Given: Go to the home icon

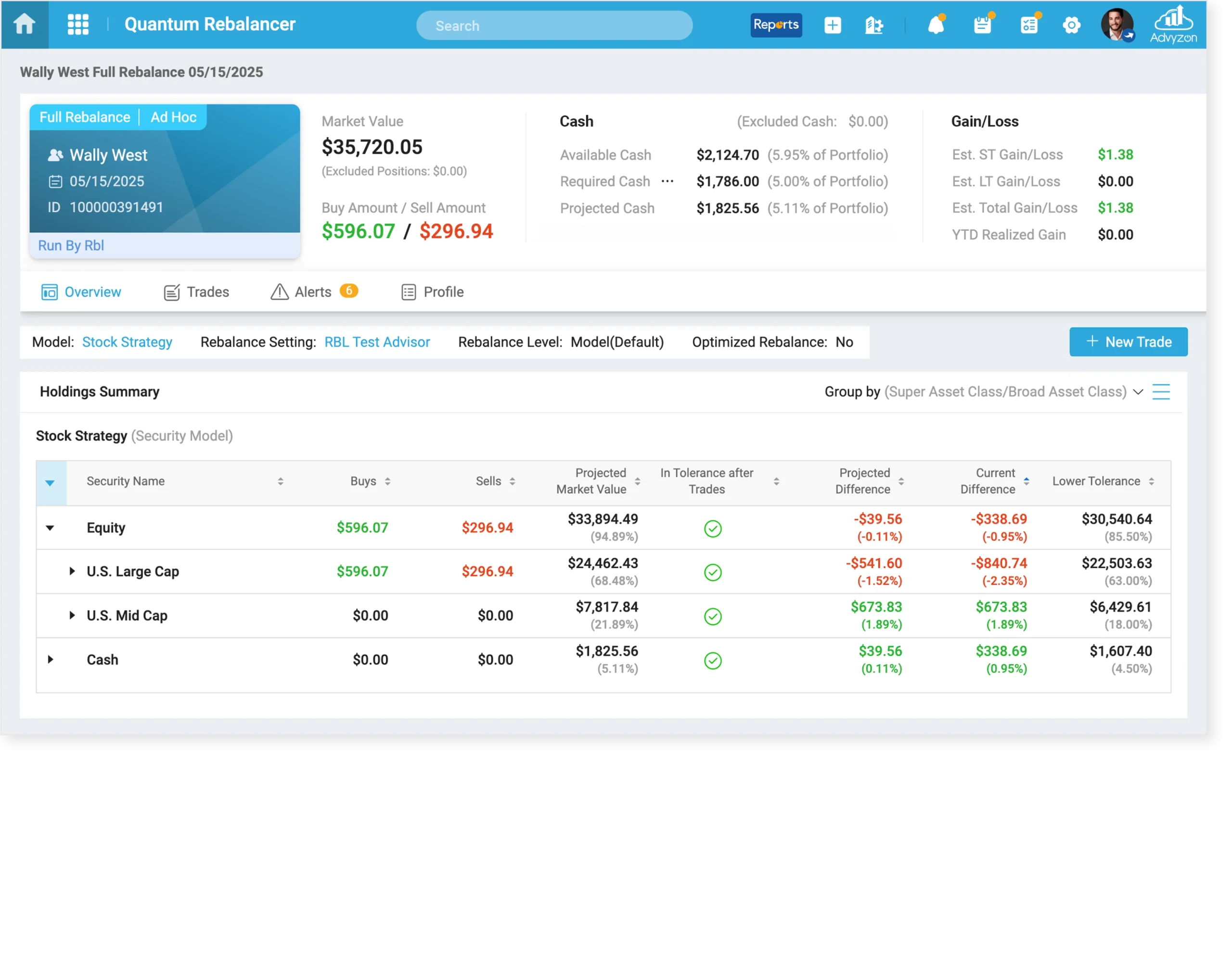Looking at the screenshot, I should pyautogui.click(x=24, y=24).
